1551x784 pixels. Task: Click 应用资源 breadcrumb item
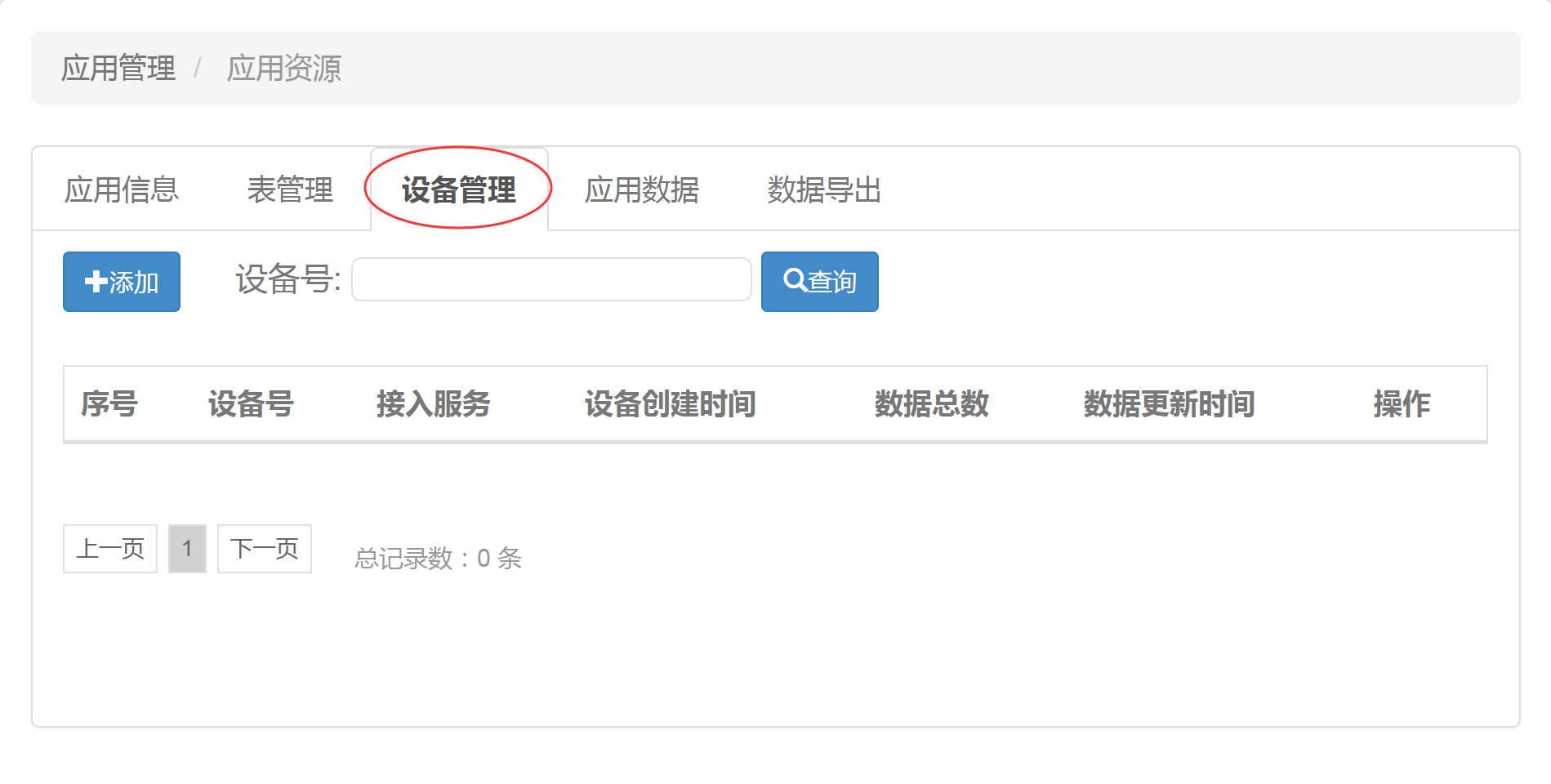pyautogui.click(x=283, y=68)
